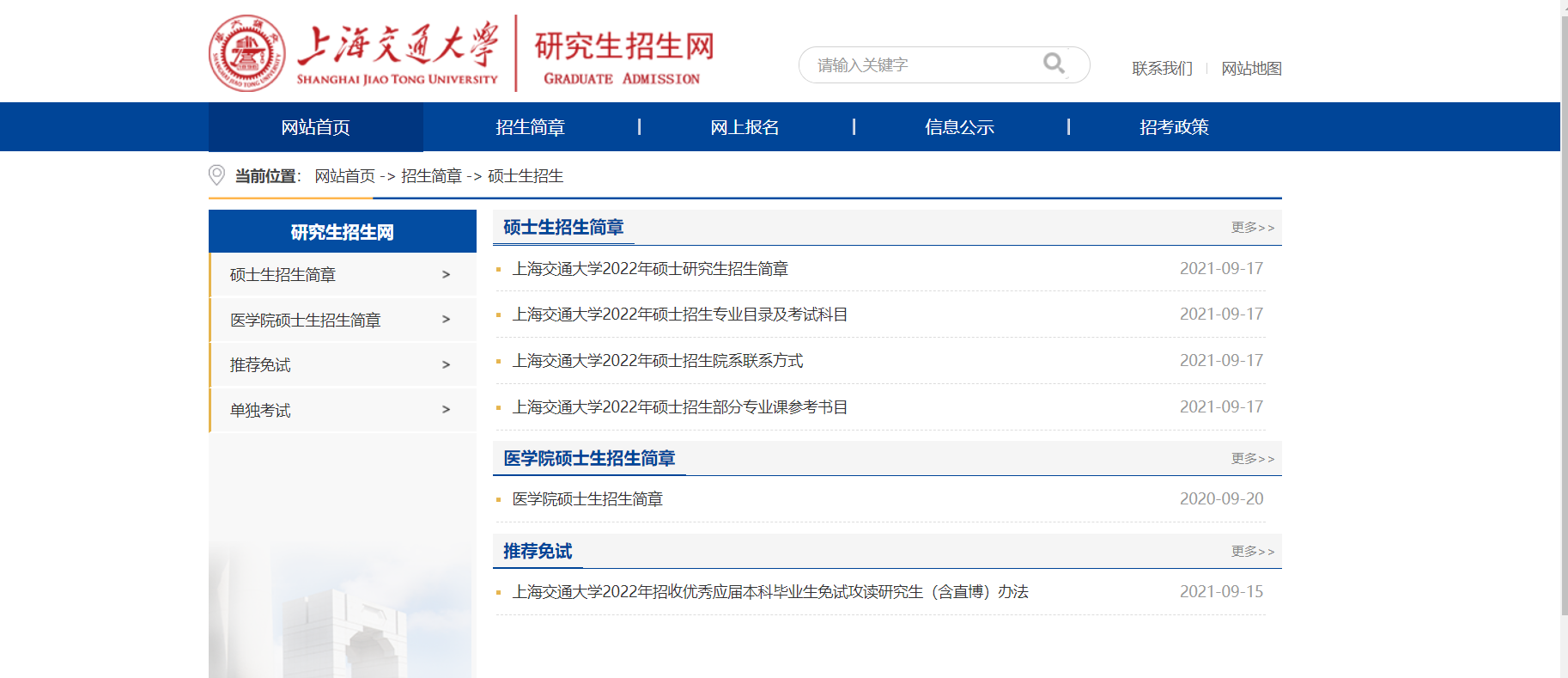Open 2022年硕士招生部分专业课参考书目 article

pyautogui.click(x=680, y=407)
